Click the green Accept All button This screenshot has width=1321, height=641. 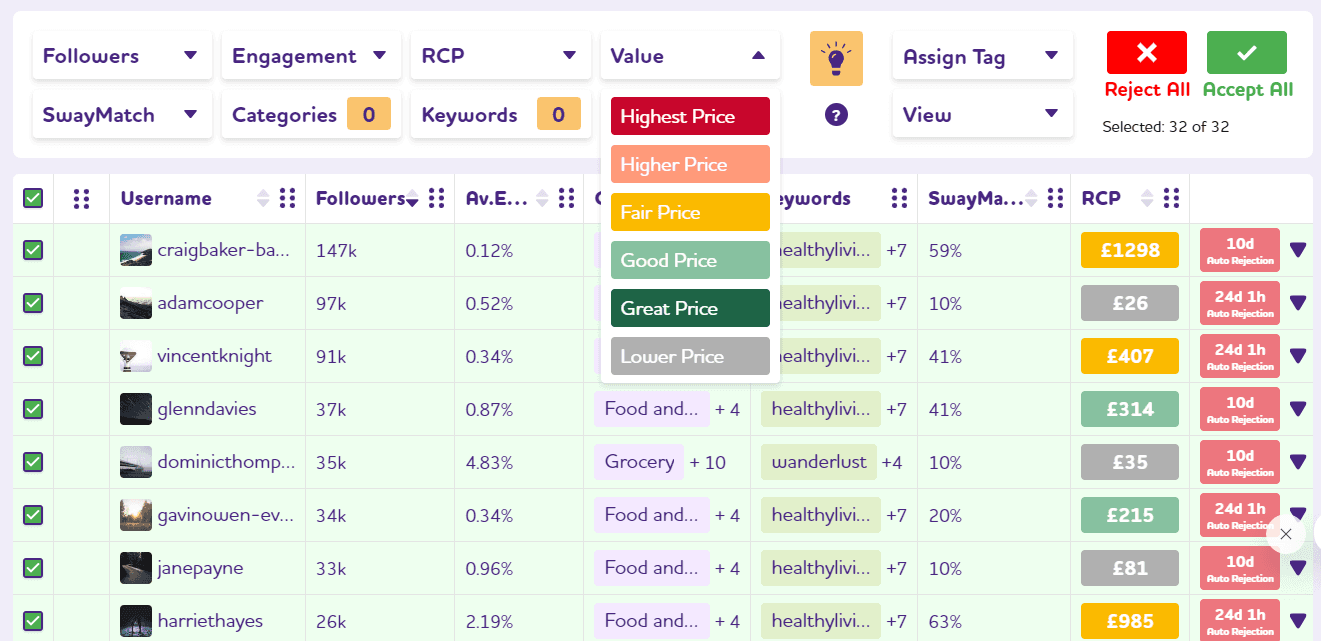click(1247, 52)
